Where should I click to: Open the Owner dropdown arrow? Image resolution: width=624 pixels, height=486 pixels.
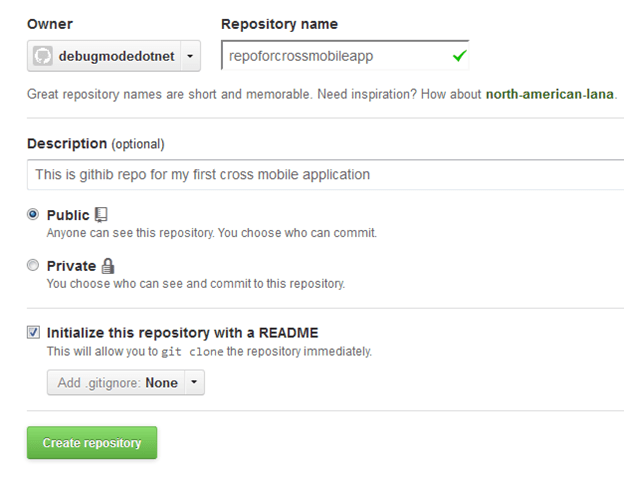click(191, 56)
